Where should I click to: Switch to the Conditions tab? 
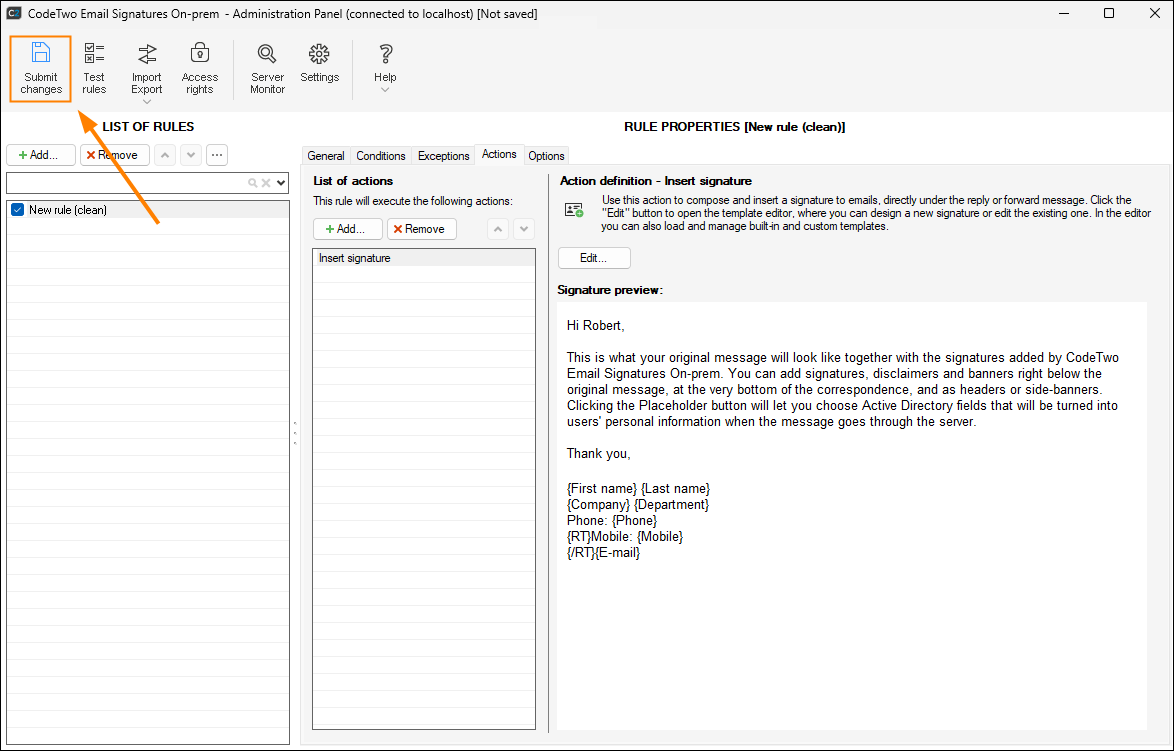tap(381, 156)
